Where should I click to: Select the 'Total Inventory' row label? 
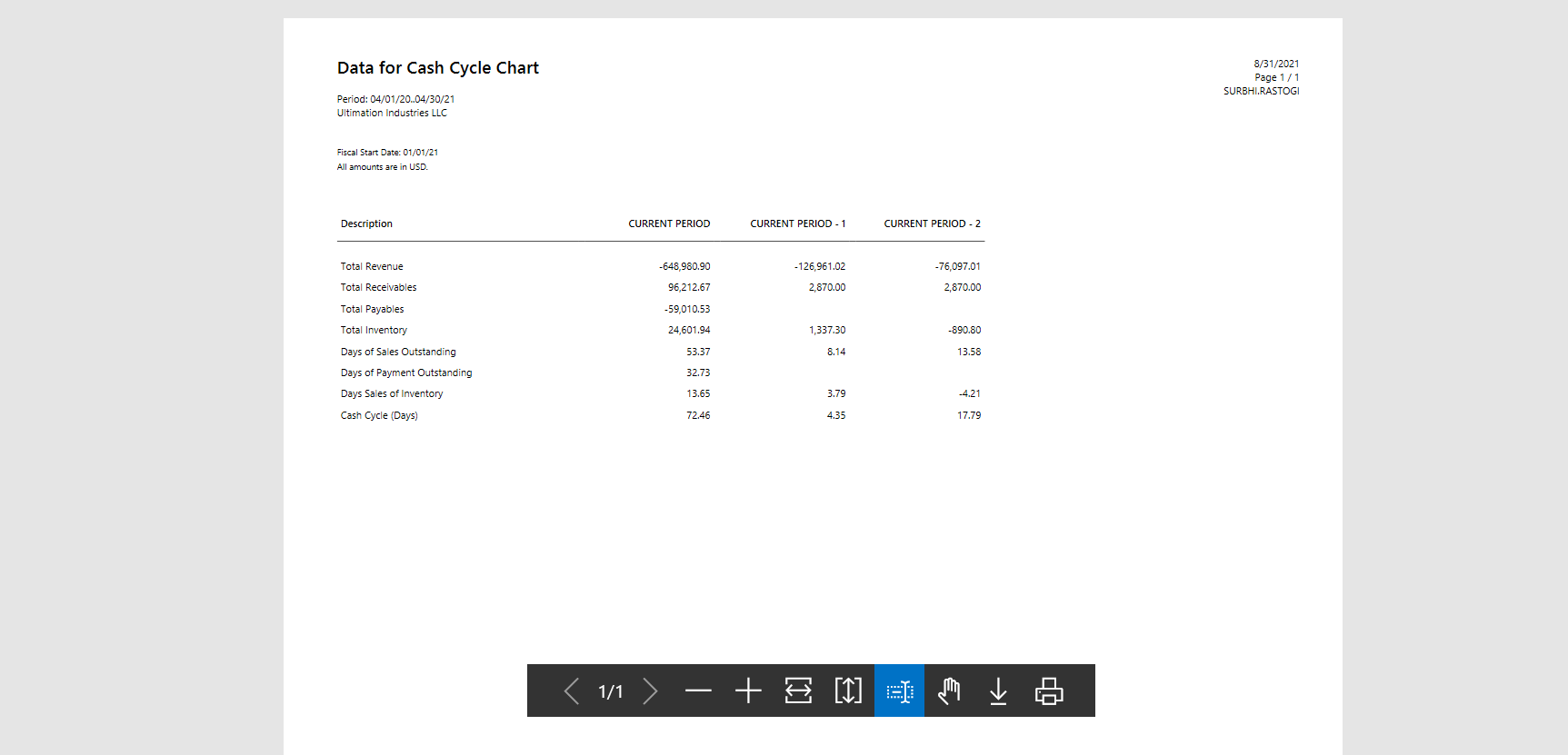(x=374, y=330)
